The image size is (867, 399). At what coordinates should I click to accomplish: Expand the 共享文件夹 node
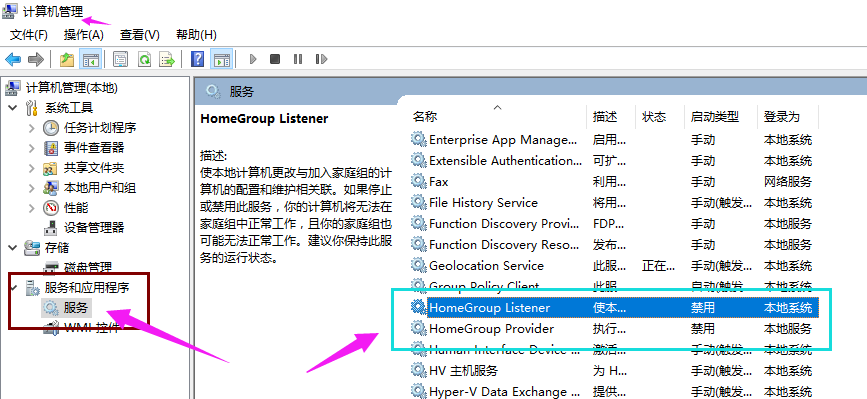point(32,168)
